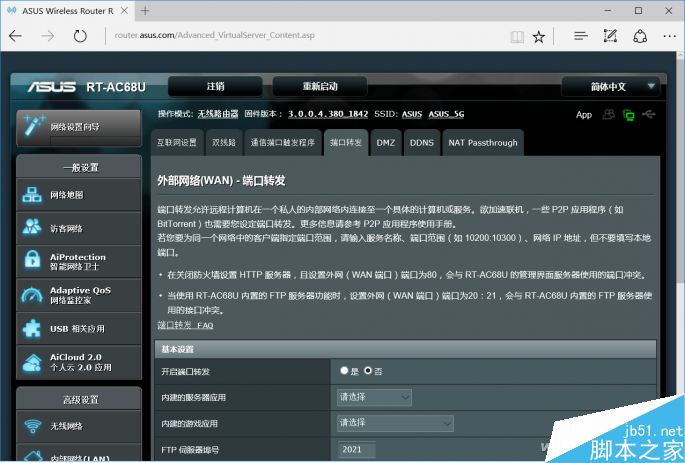The height and width of the screenshot is (463, 685).
Task: Click the guest users status icon
Action: click(609, 114)
